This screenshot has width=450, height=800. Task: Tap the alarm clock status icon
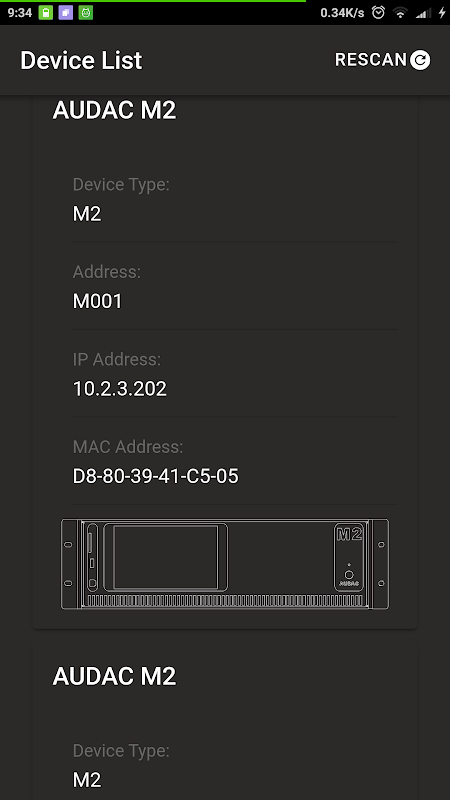378,13
